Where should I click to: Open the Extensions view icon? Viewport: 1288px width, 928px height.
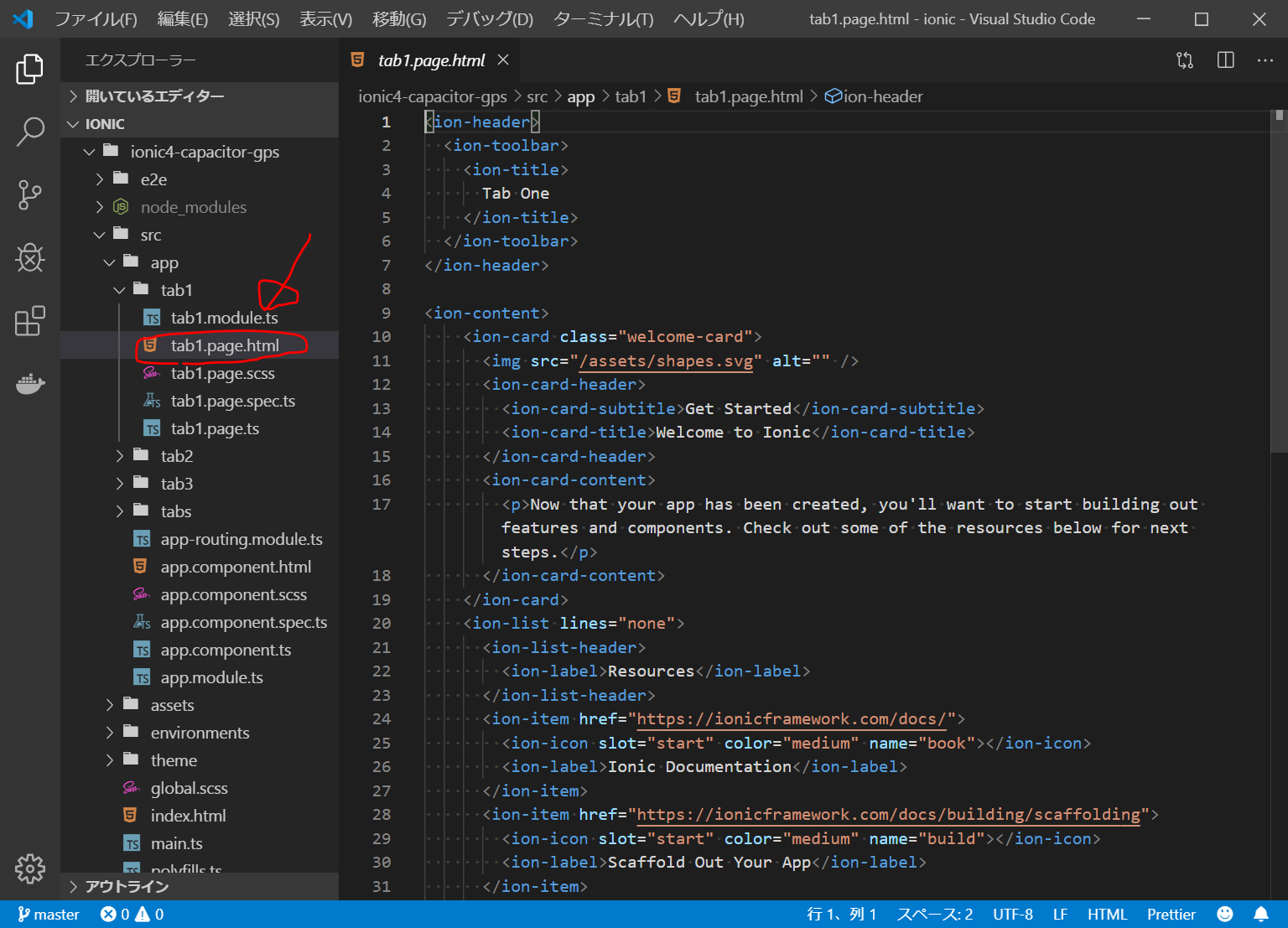30,321
